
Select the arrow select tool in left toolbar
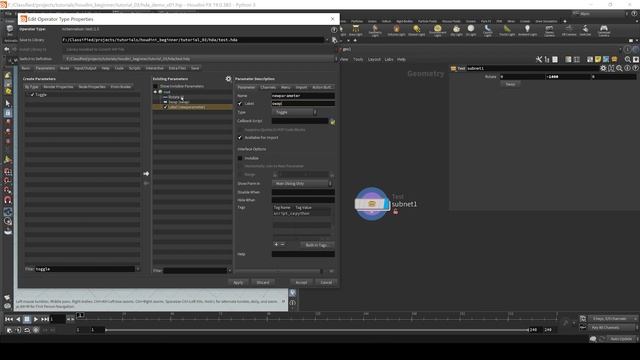tap(8, 103)
